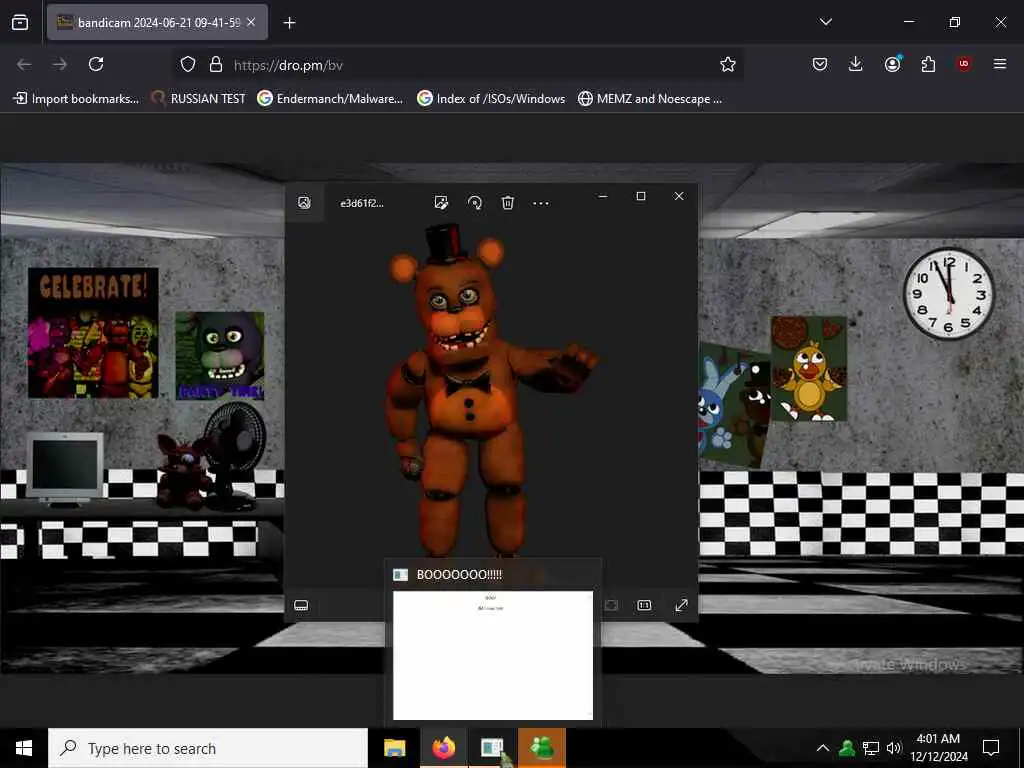Delete the image with trash icon
The image size is (1024, 768).
coord(507,203)
